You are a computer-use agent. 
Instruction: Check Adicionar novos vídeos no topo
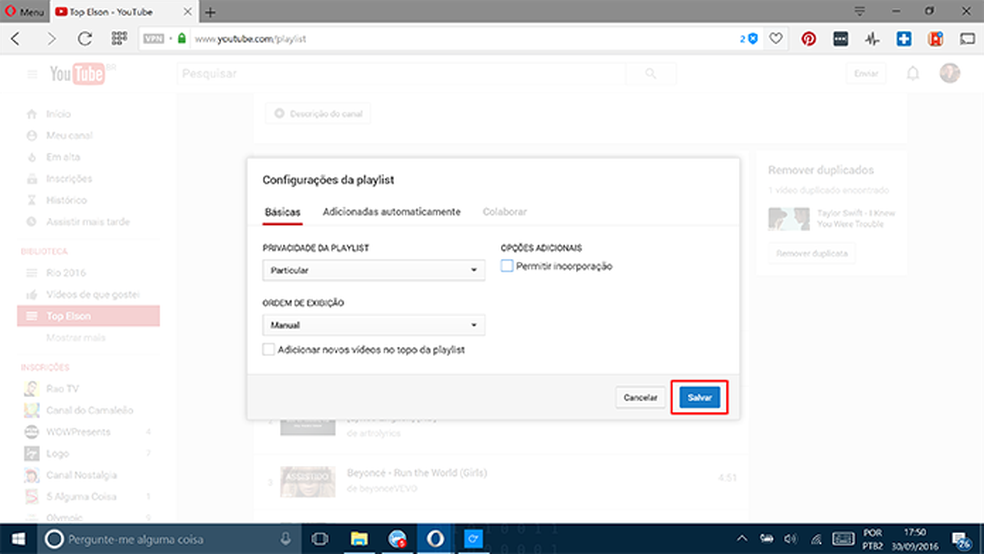point(269,349)
